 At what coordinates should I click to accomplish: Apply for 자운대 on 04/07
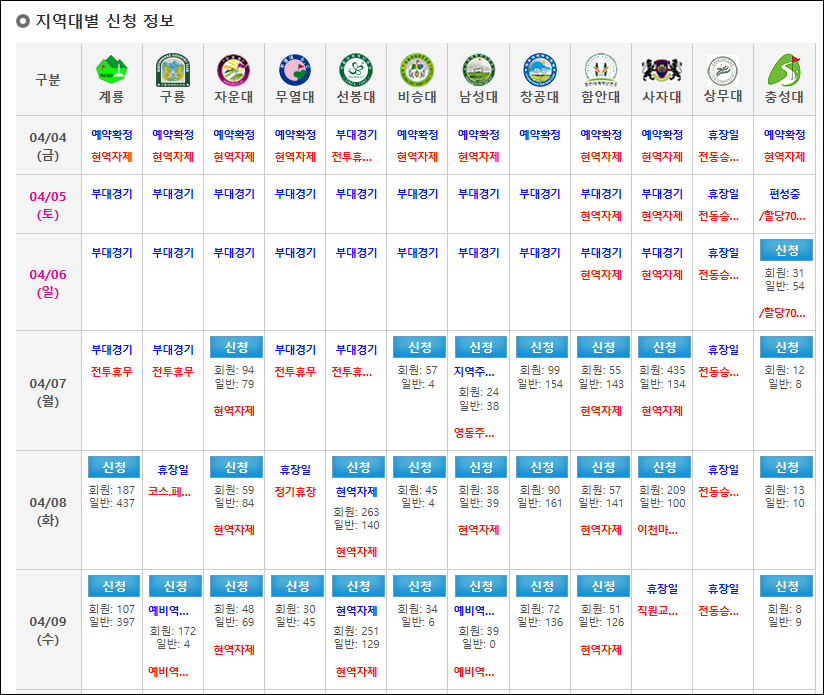tap(236, 347)
